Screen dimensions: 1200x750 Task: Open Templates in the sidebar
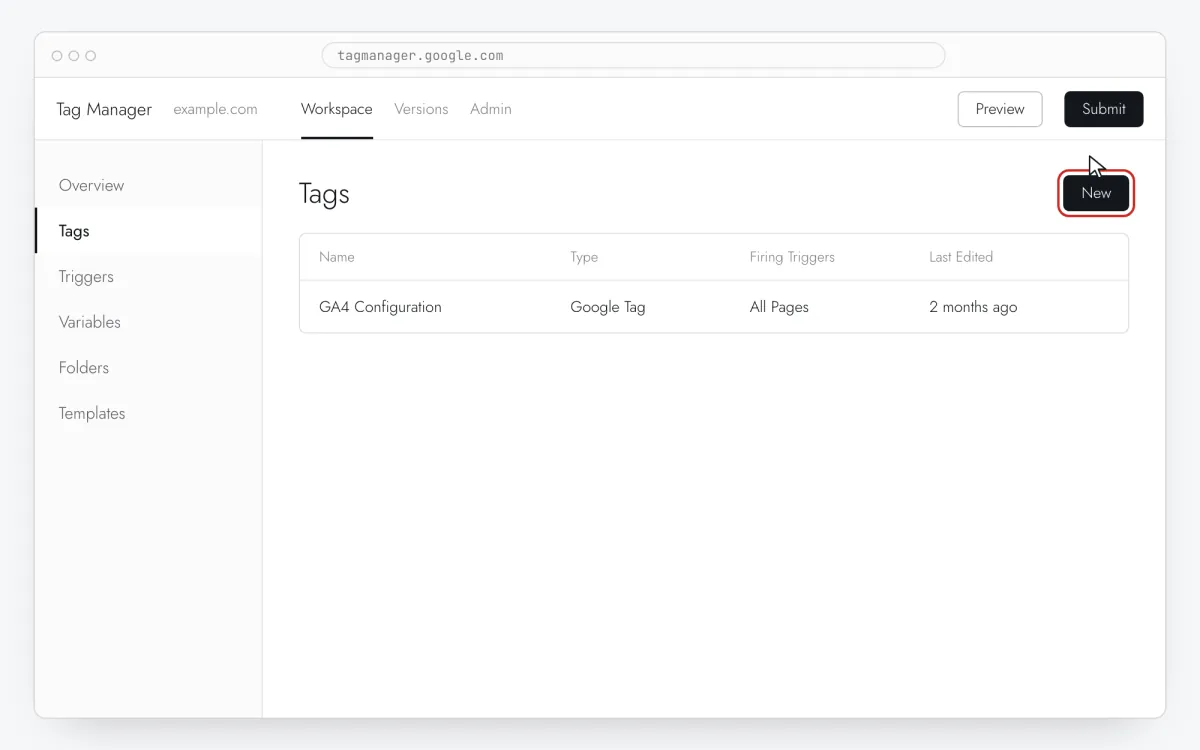point(148,413)
